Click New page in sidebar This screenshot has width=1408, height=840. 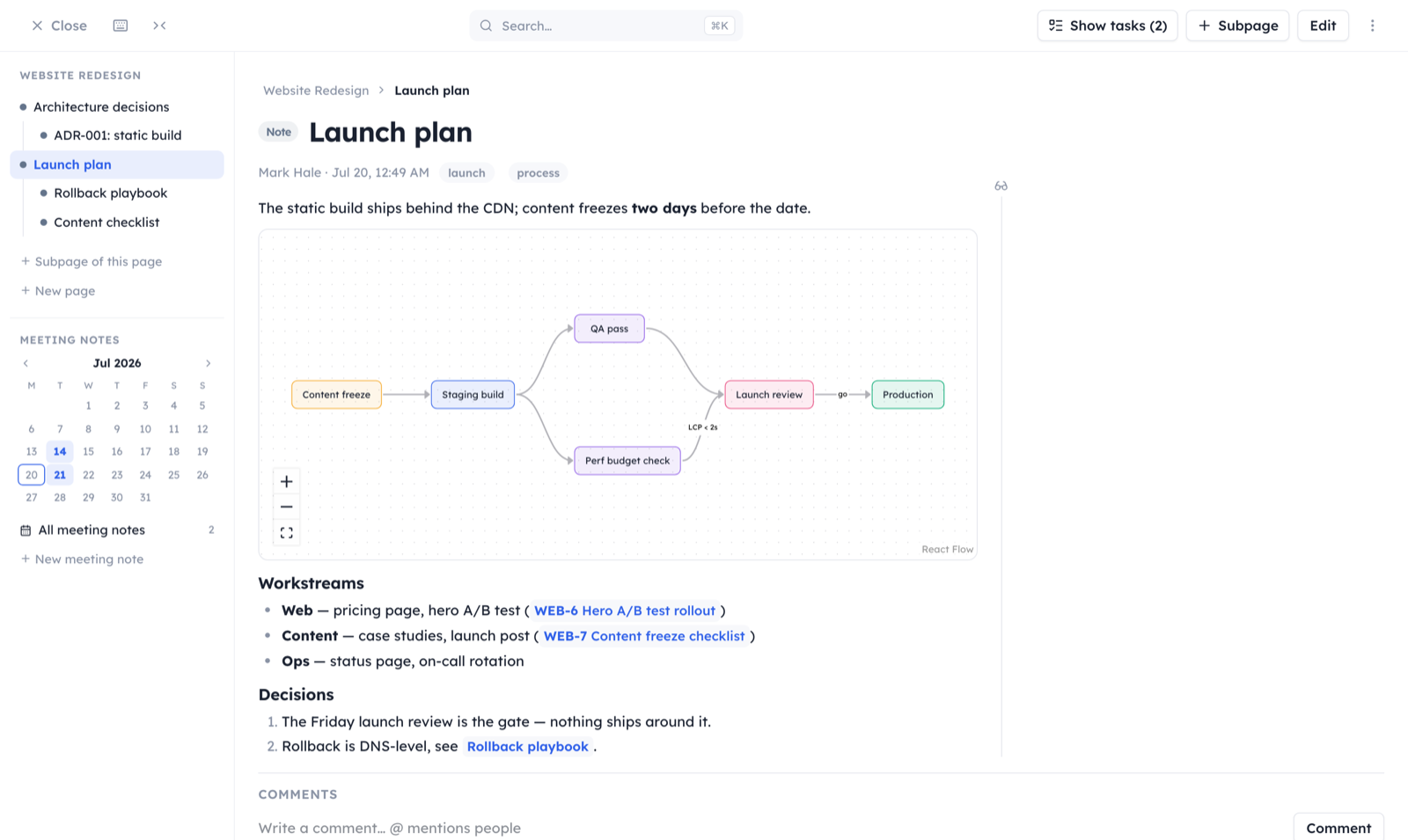tap(58, 291)
